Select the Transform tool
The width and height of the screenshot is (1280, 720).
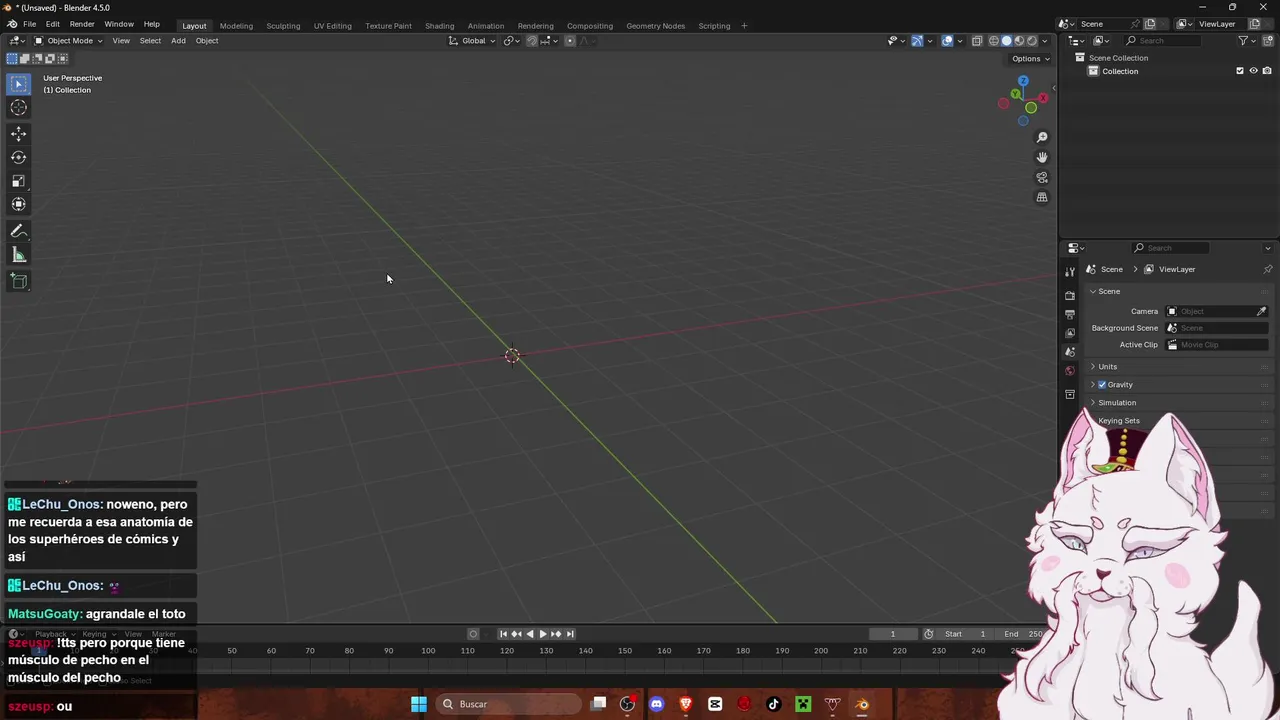click(x=18, y=204)
